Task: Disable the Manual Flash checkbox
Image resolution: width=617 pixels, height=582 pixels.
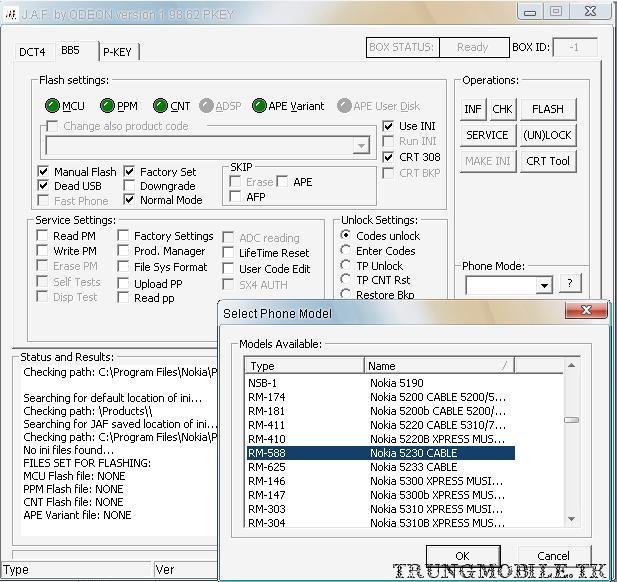Action: [x=43, y=172]
